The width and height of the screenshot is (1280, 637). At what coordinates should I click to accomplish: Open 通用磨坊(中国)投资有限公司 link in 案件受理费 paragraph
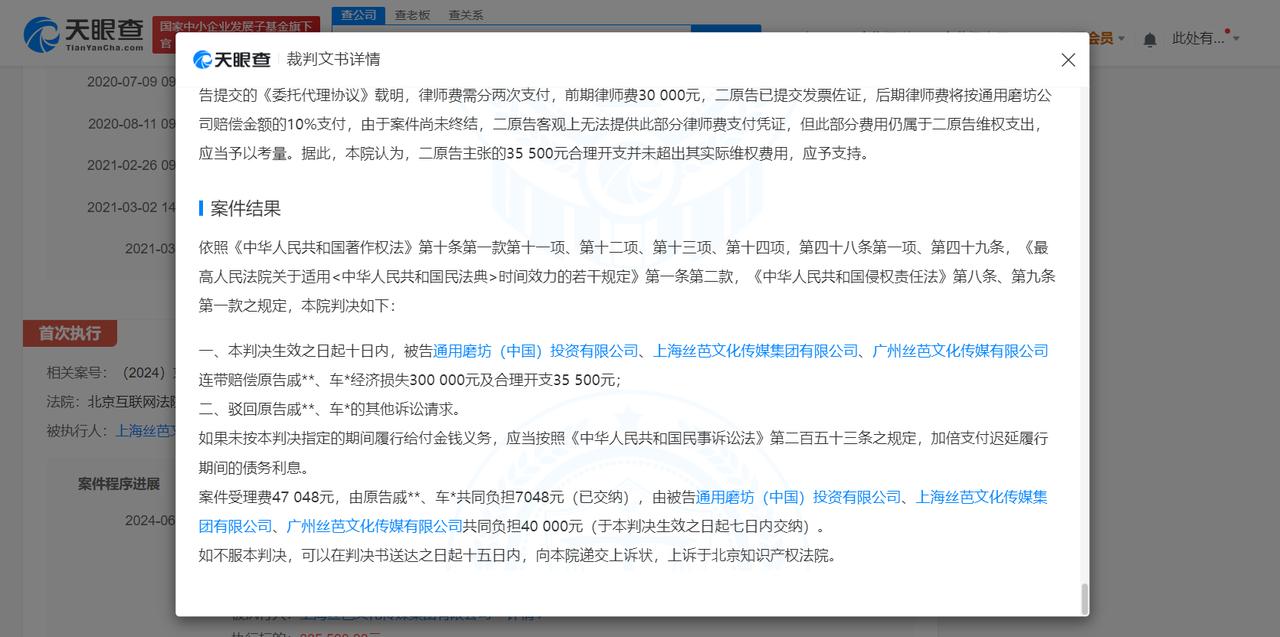tap(799, 497)
